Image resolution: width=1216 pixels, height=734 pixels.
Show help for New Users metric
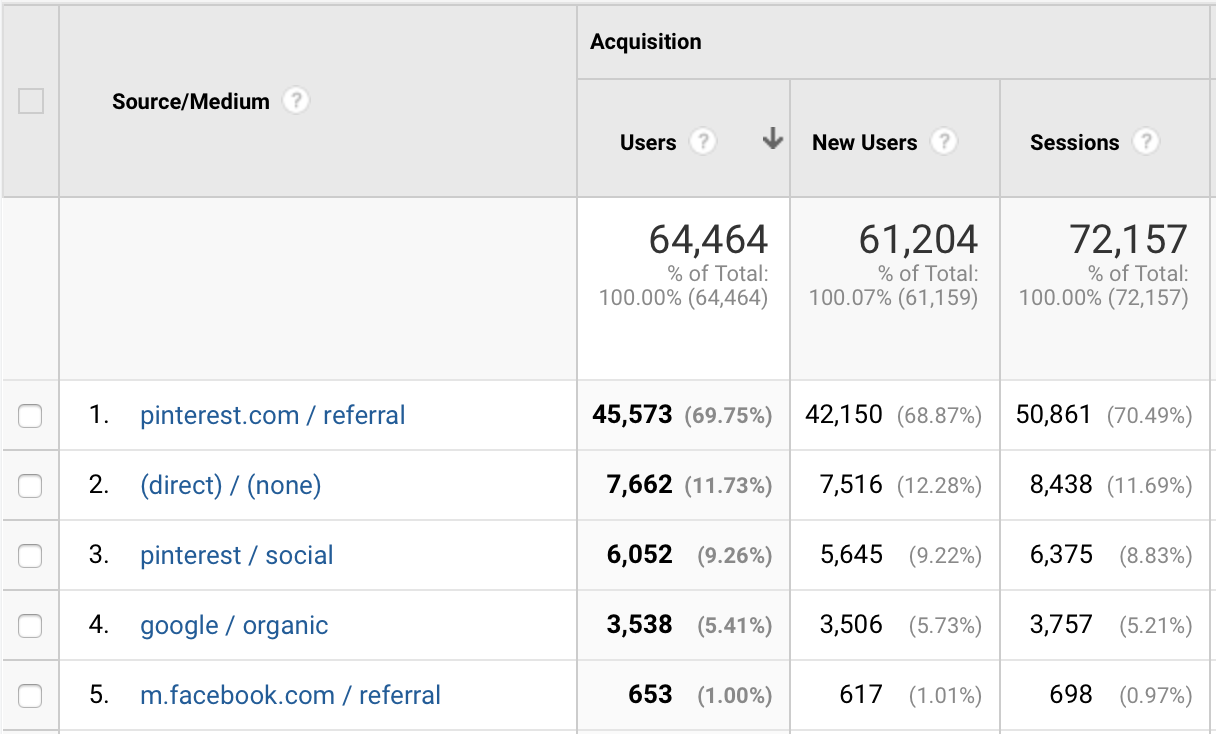tap(944, 142)
